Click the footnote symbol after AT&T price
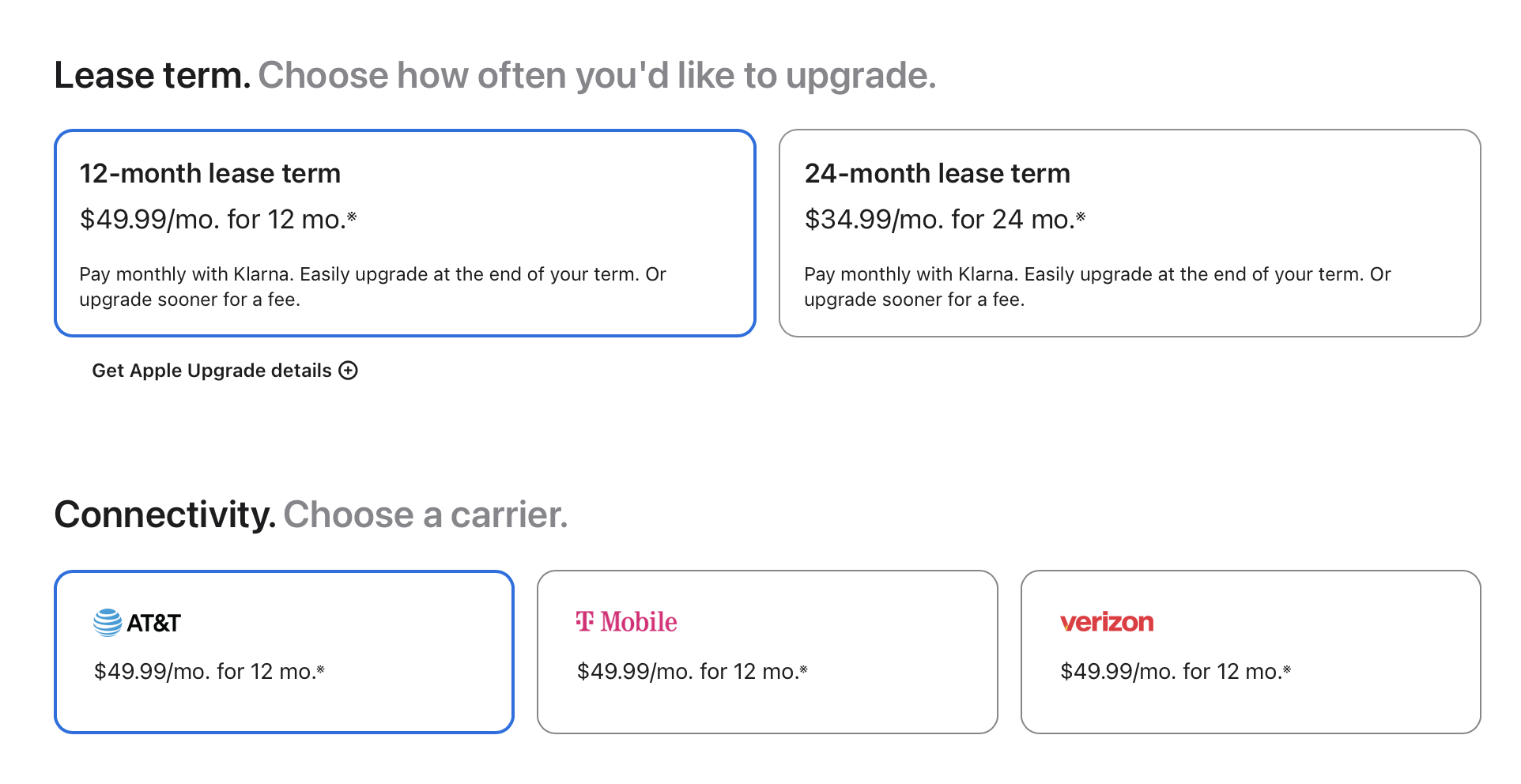Screen dimensions: 1521x784 pyautogui.click(x=320, y=669)
